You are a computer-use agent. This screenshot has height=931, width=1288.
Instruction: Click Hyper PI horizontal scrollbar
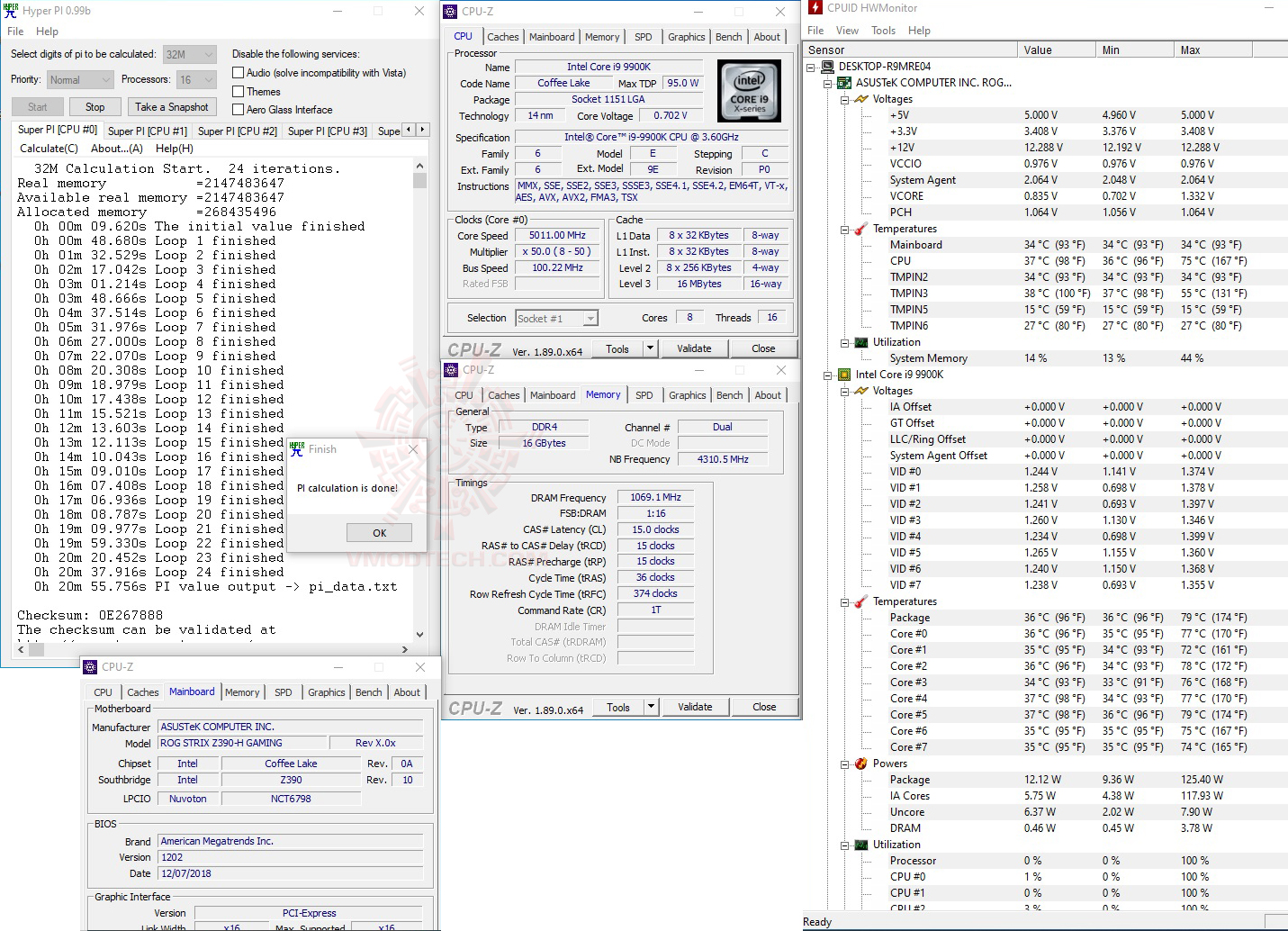(212, 648)
